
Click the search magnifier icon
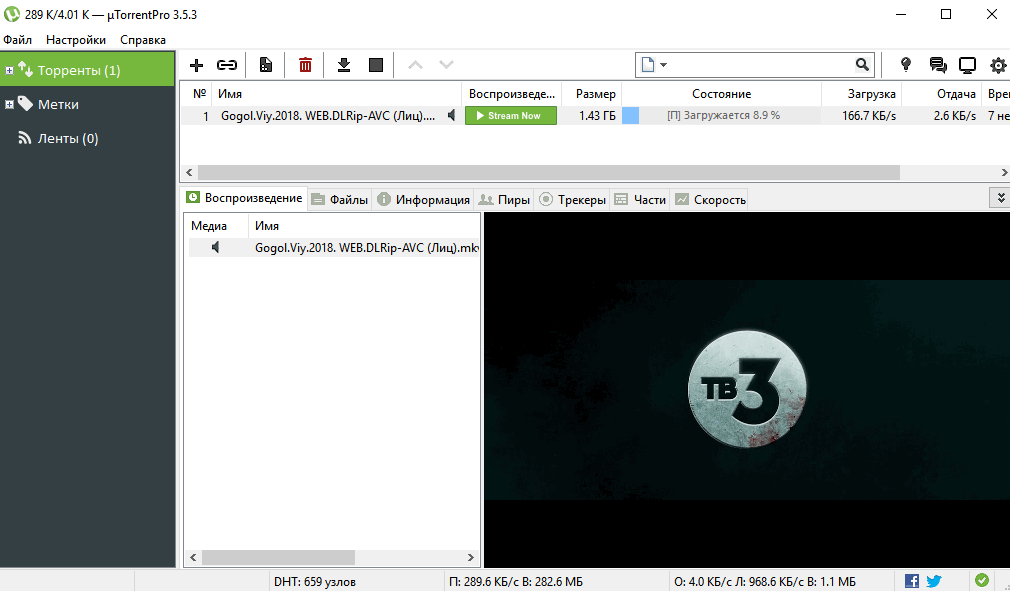click(x=862, y=64)
